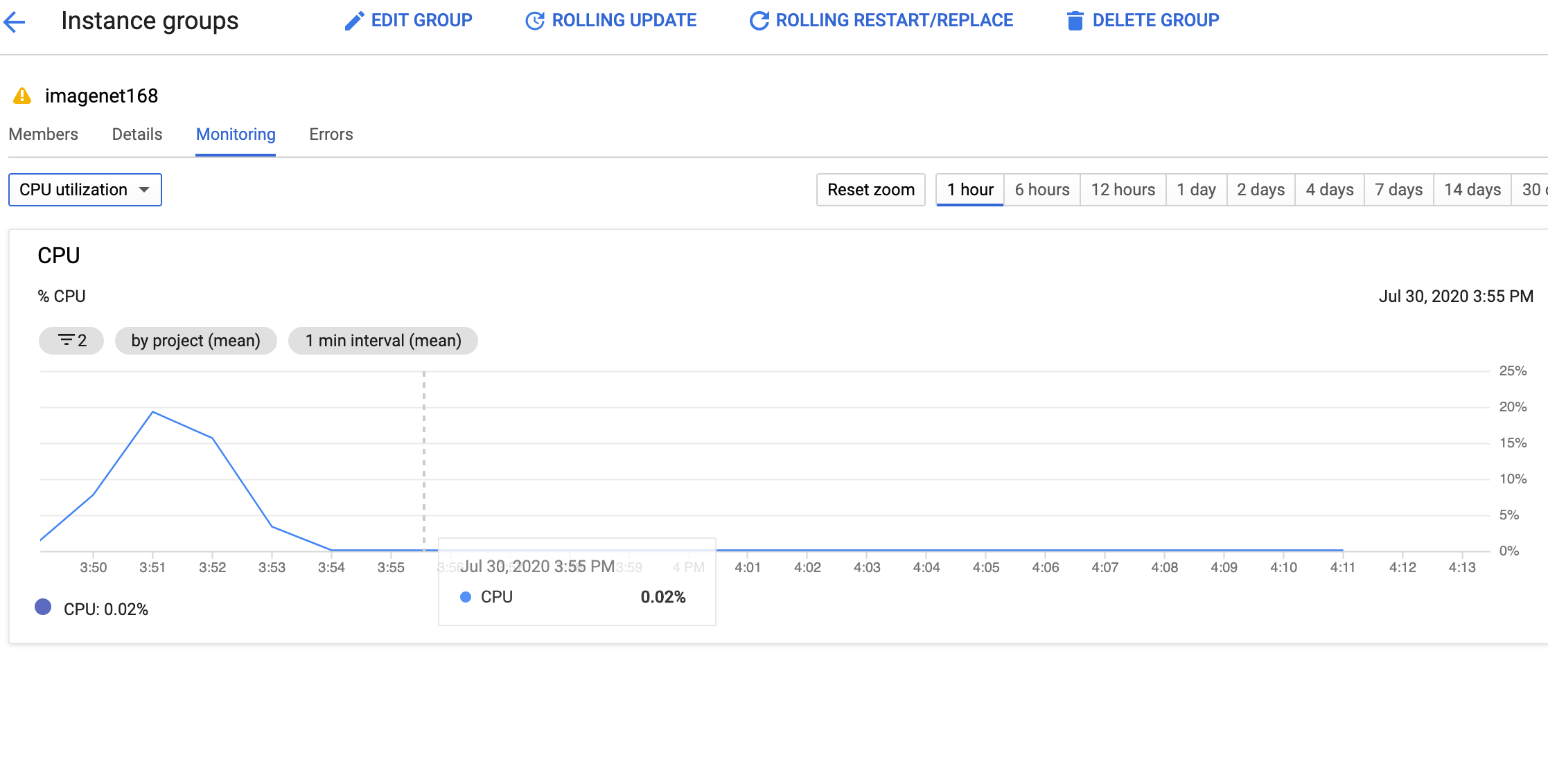Select the 1 day time range
This screenshot has width=1548, height=784.
(1196, 190)
